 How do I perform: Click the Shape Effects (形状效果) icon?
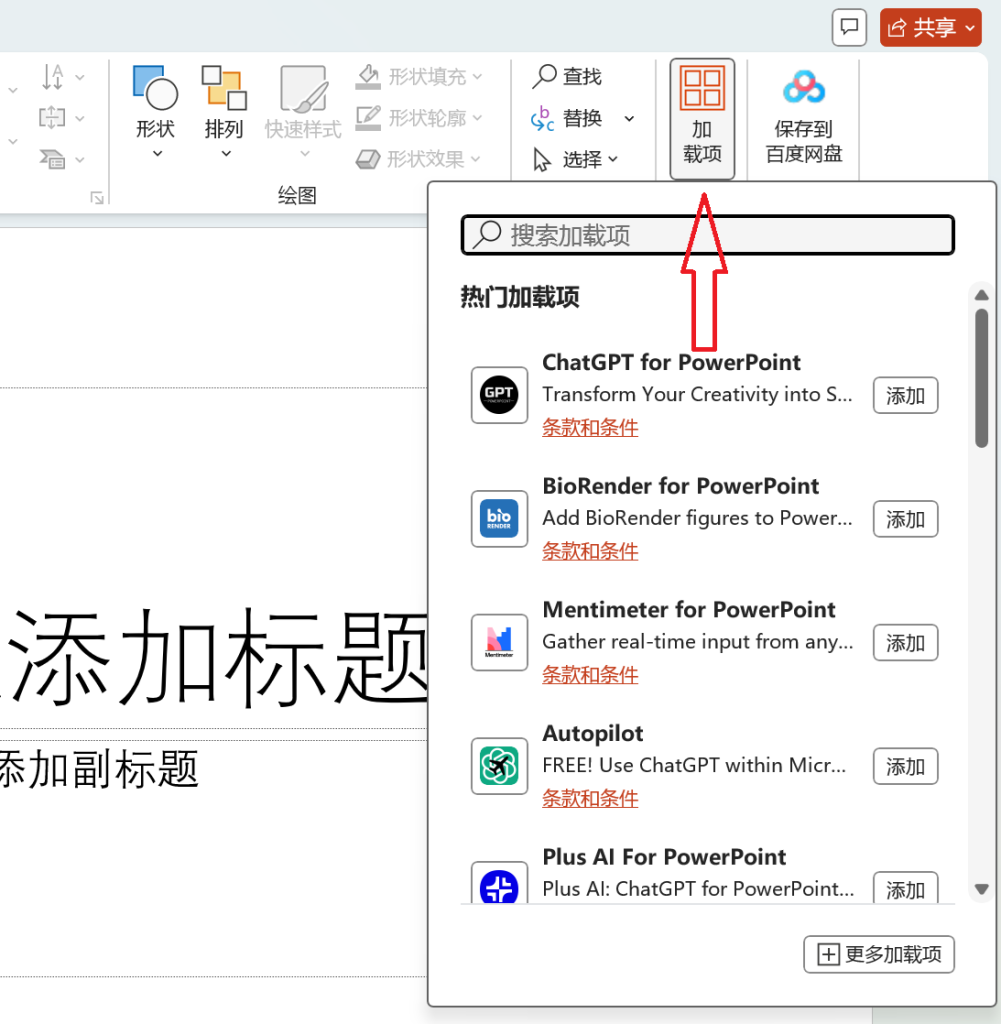tap(368, 159)
